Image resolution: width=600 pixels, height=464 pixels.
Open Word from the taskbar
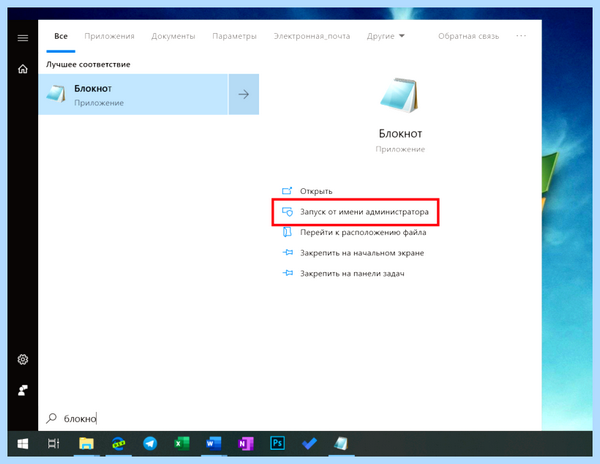click(x=214, y=444)
